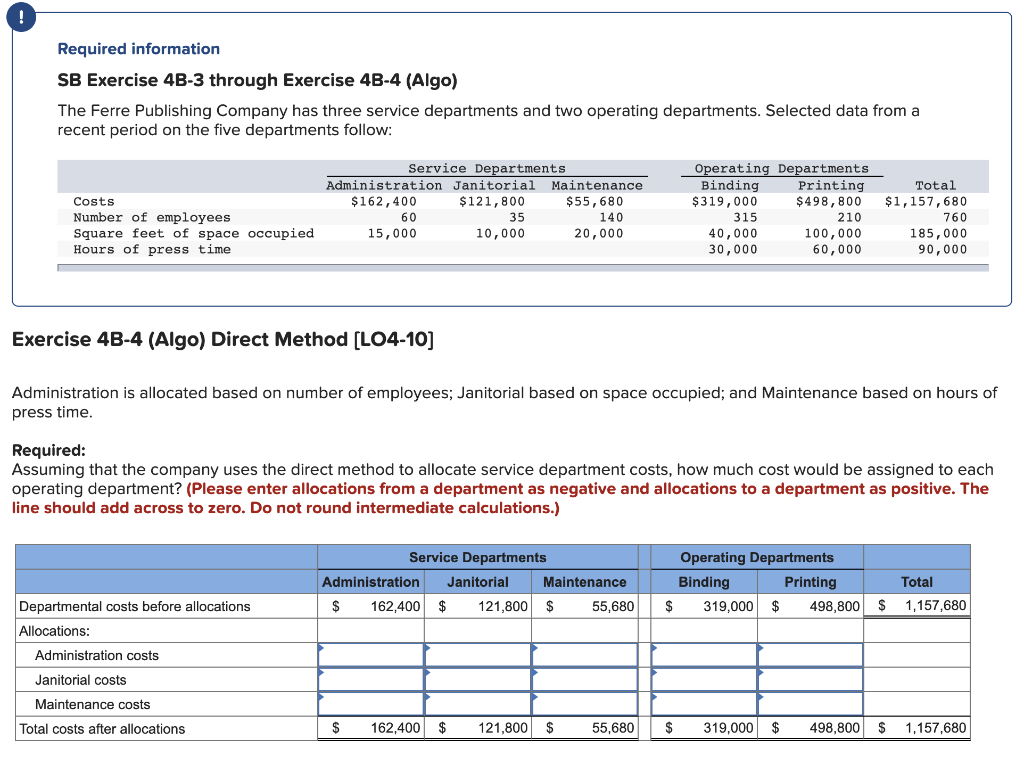Viewport: 1024px width, 772px height.
Task: Click hint marker in Administration costs Printing cell
Action: (760, 649)
